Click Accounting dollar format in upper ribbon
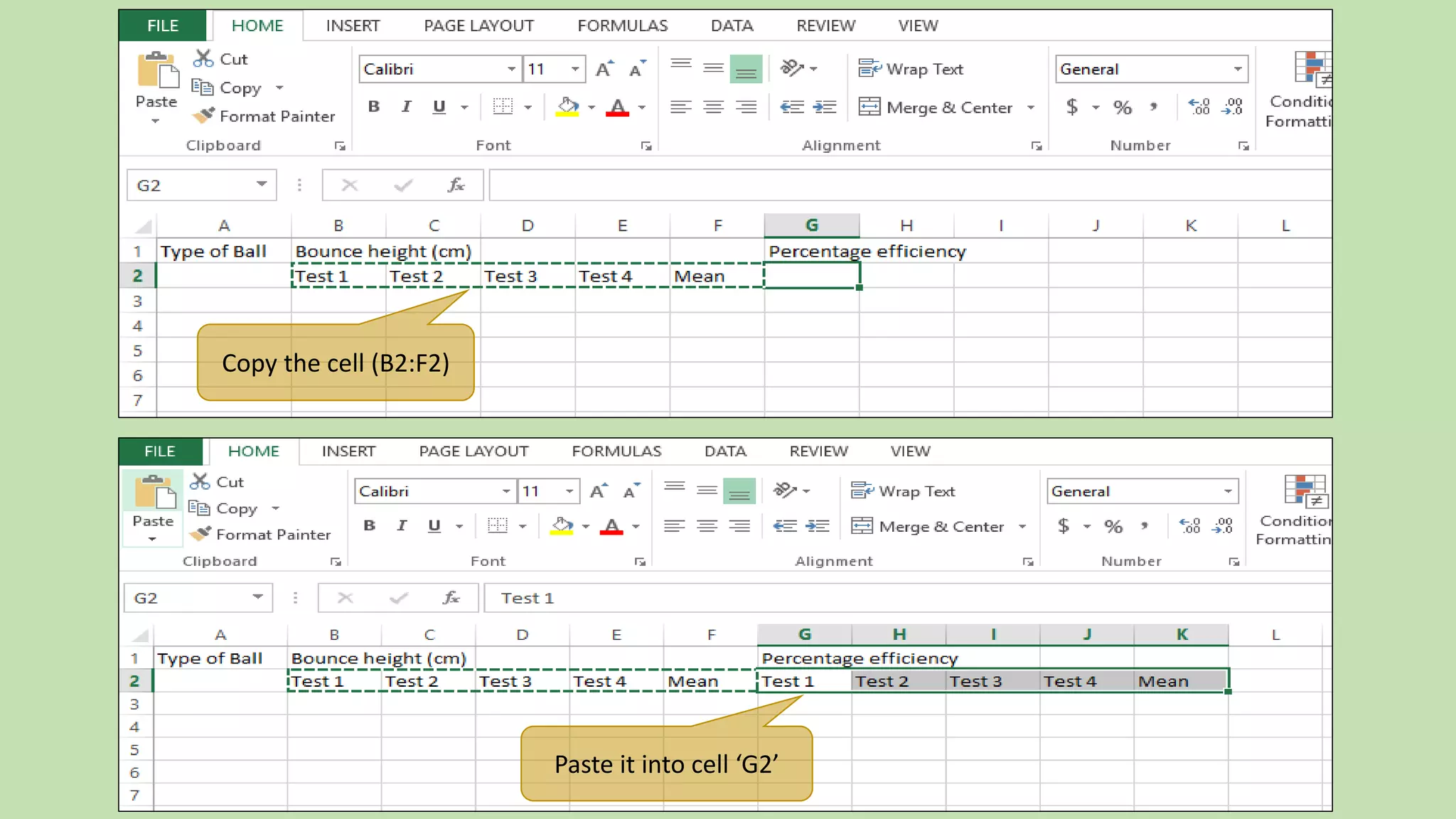The width and height of the screenshot is (1456, 819). [1072, 107]
